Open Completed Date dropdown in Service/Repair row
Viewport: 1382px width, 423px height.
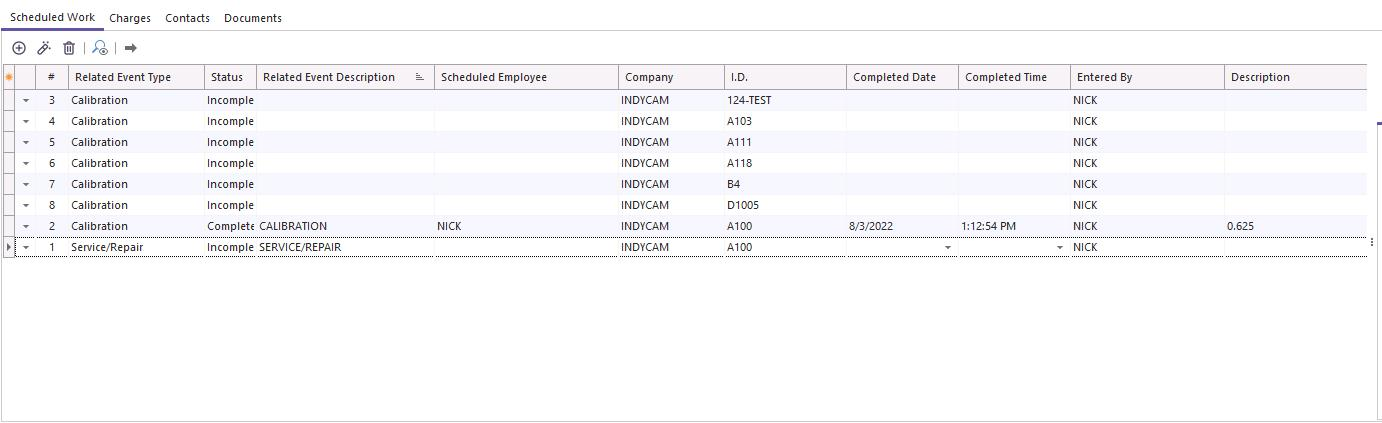tap(947, 248)
